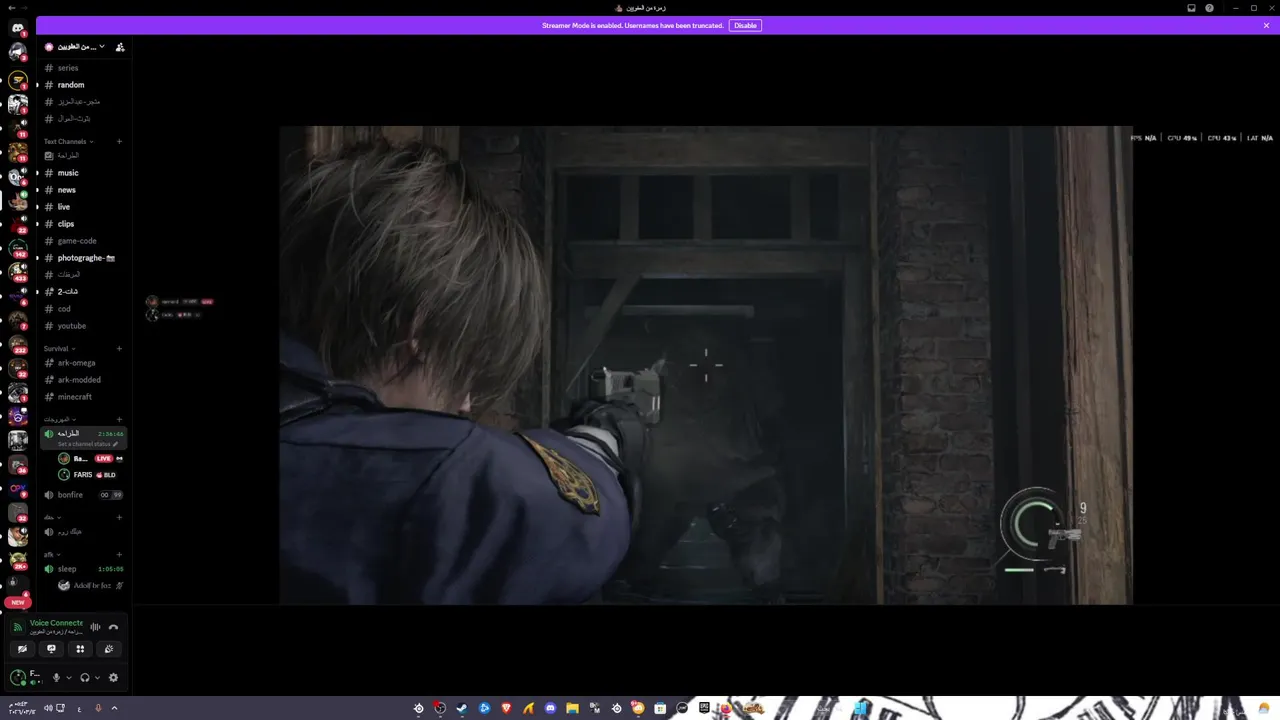Open the voice connection signal details icon
Screen dimensions: 1280x720
[x=17, y=627]
